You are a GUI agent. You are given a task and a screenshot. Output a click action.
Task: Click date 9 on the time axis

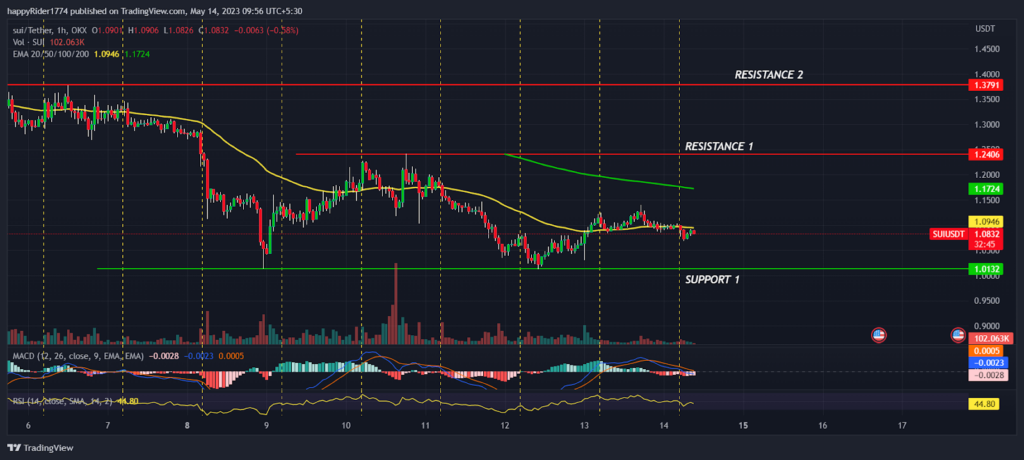click(267, 425)
